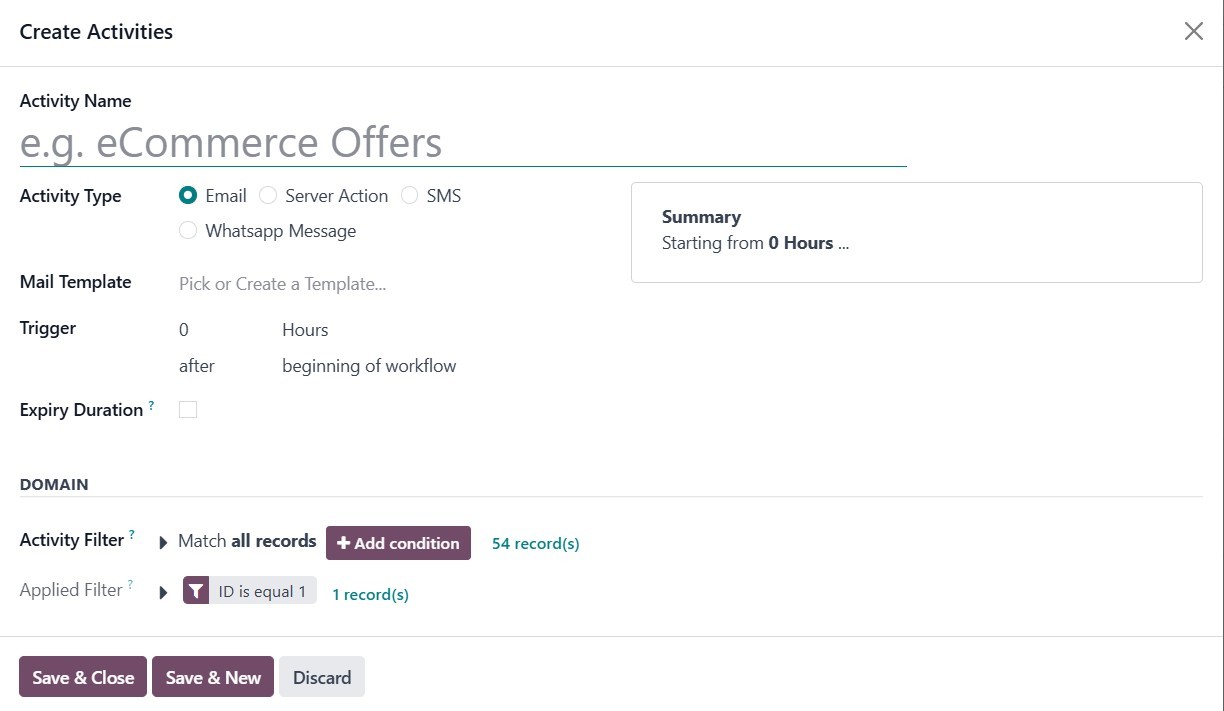
Task: Click the funnel icon on Applied Filter
Action: pos(196,591)
